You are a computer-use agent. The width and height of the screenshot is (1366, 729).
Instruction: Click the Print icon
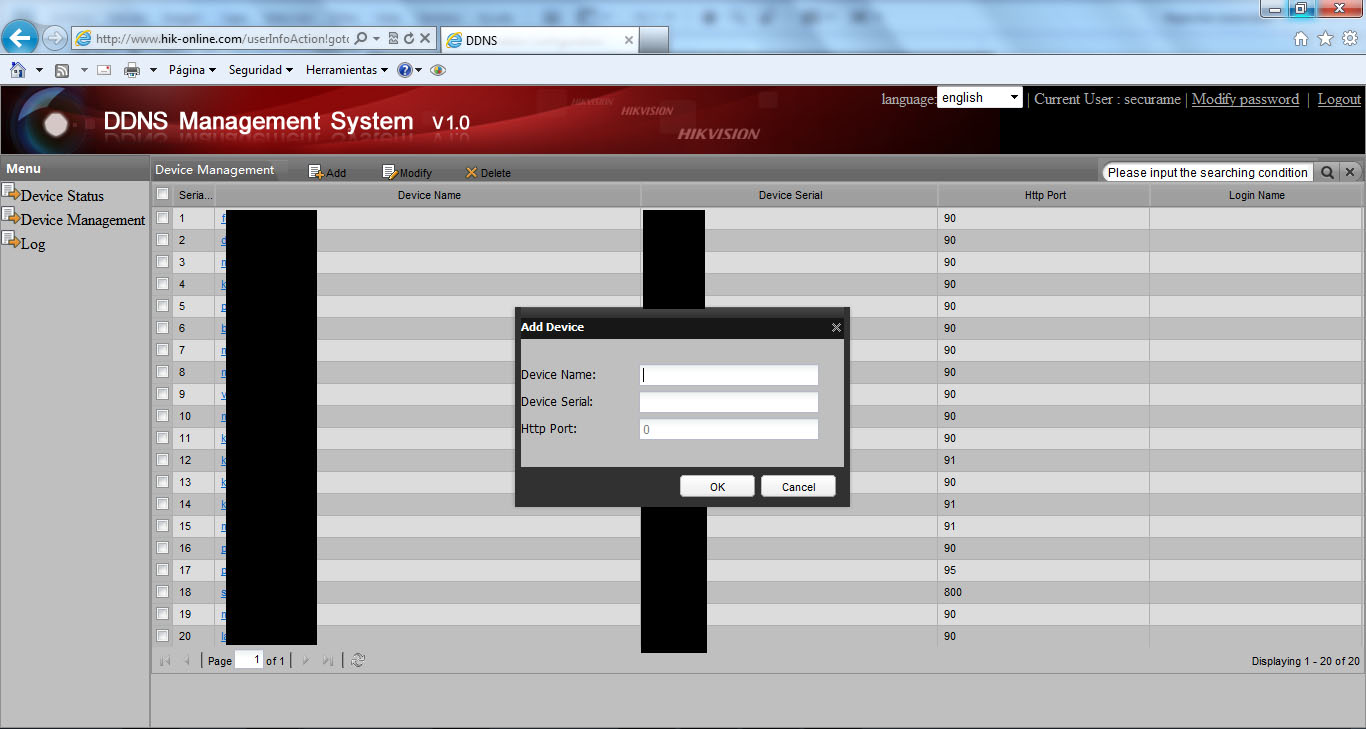pyautogui.click(x=131, y=70)
